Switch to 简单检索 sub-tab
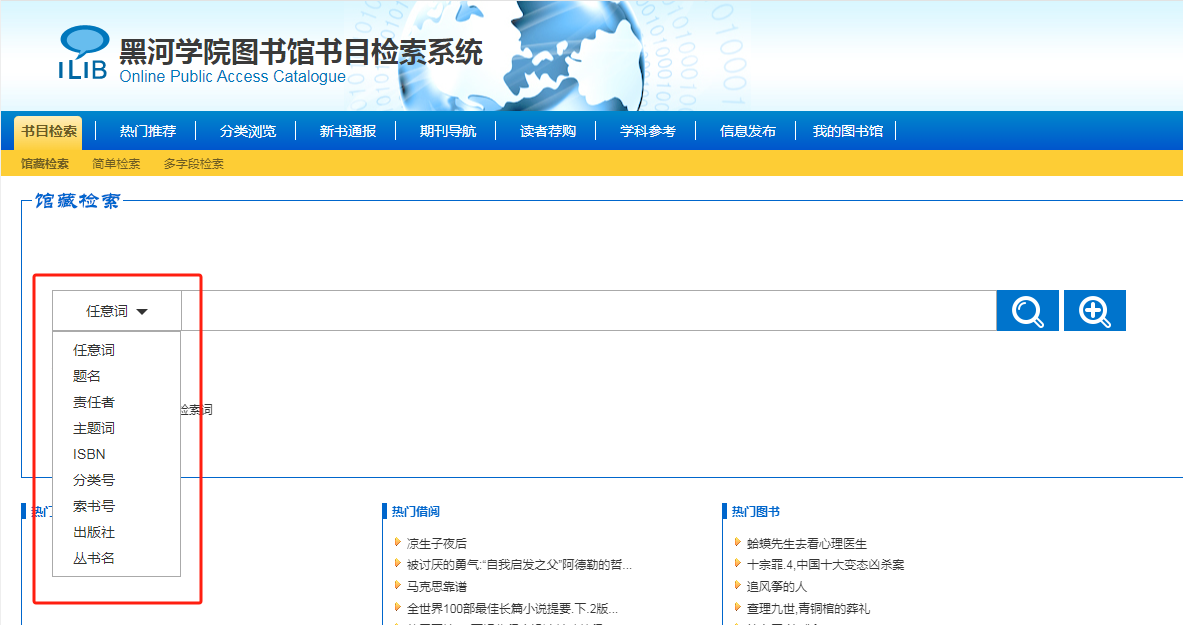1183x625 pixels. 116,164
